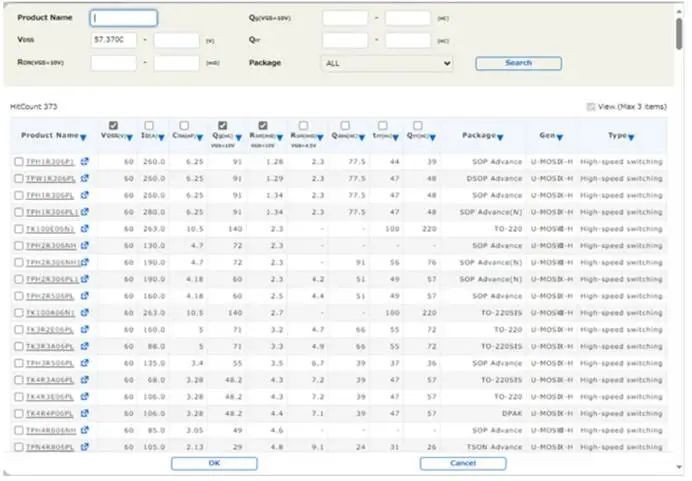Click the VDSS maximum value field
The image size is (692, 481).
pyautogui.click(x=177, y=40)
